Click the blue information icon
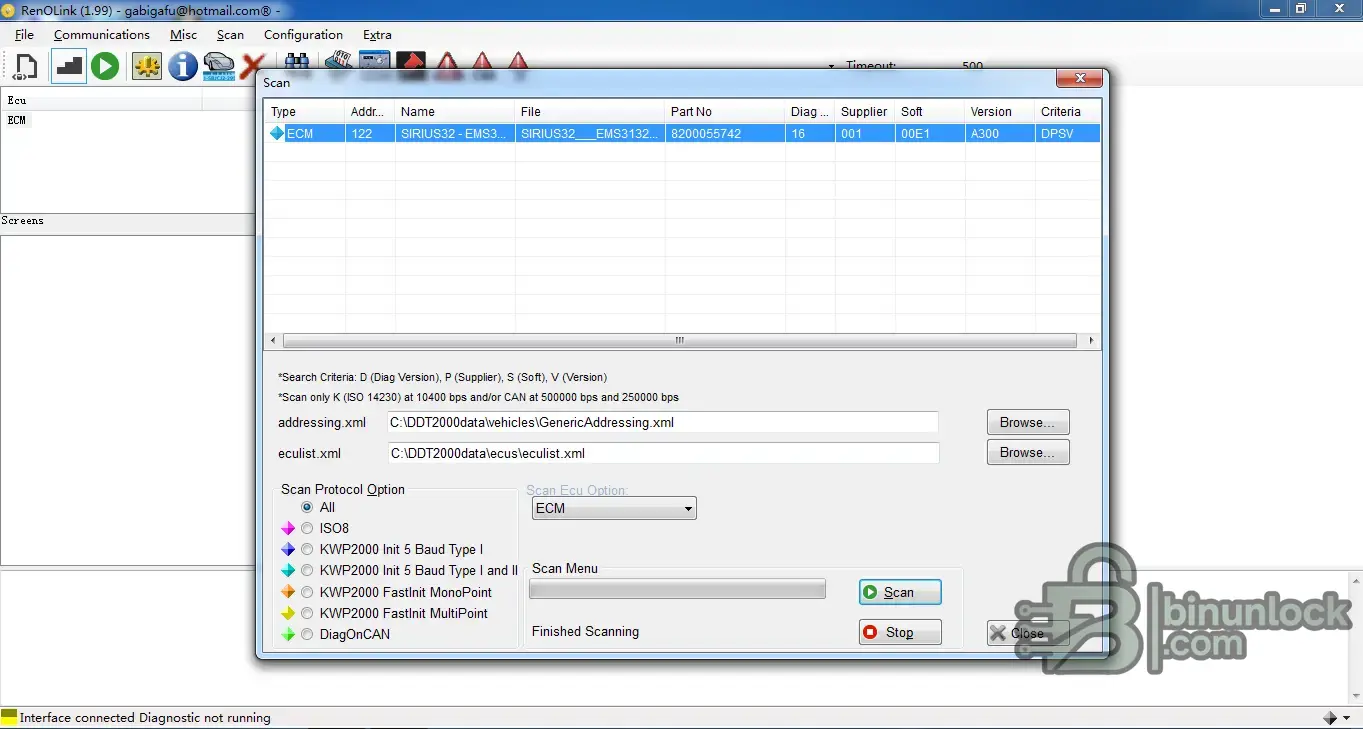1363x729 pixels. point(182,67)
